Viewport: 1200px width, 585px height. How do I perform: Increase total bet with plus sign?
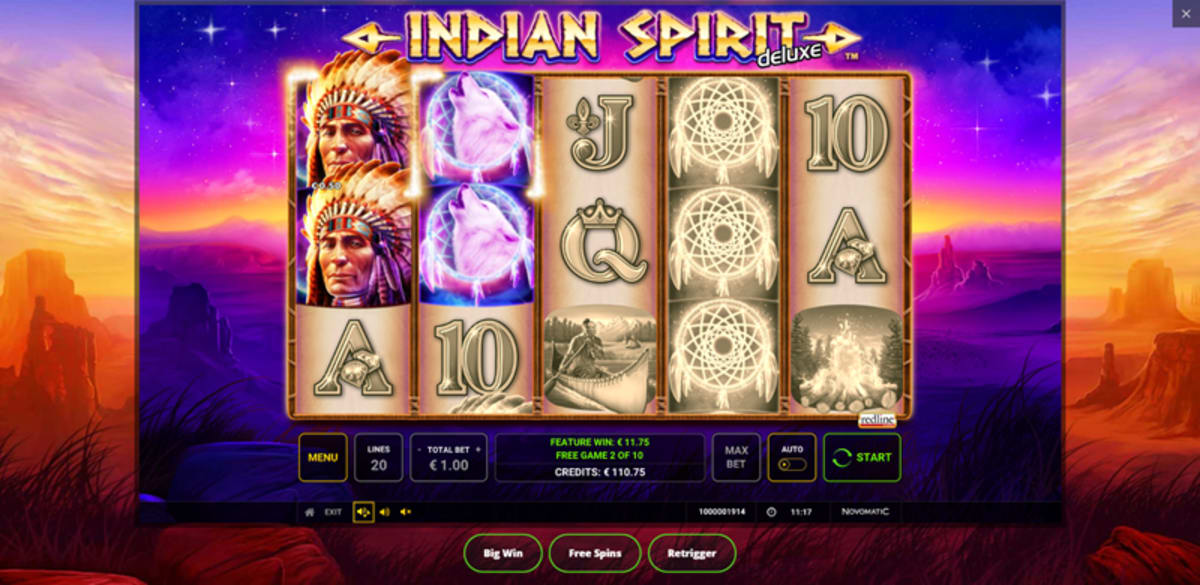coord(478,450)
